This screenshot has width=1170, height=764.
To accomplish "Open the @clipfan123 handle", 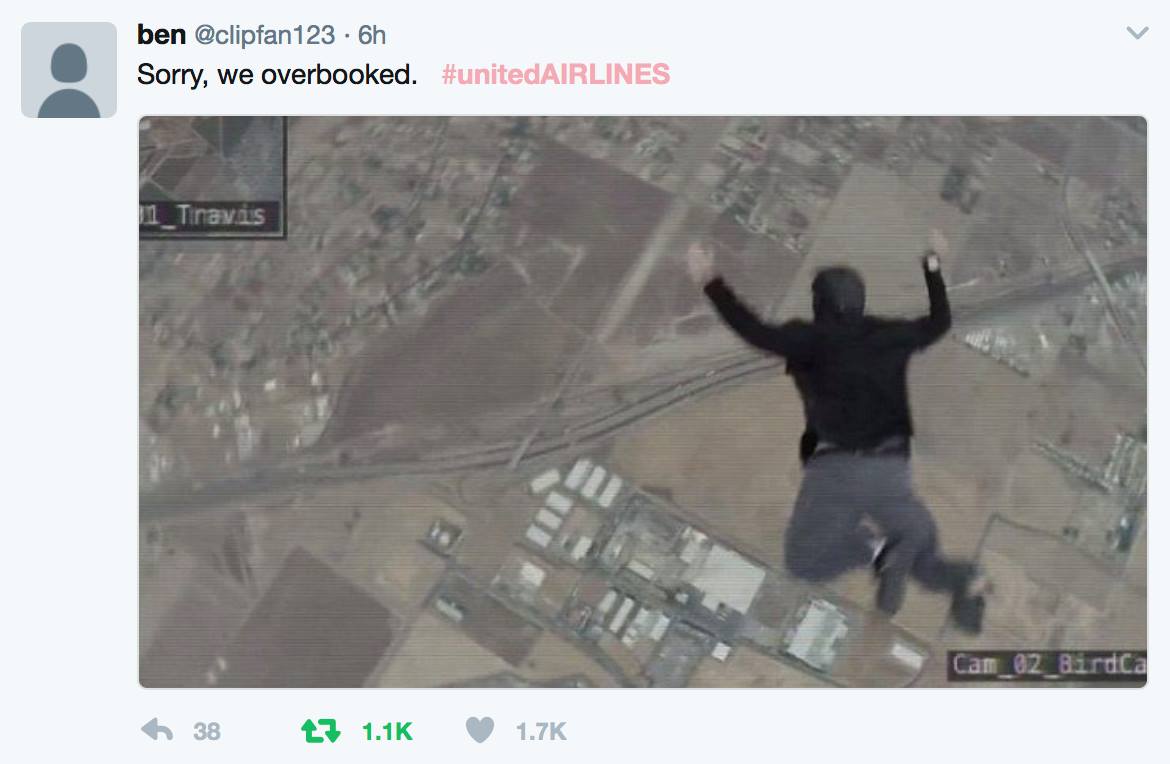I will 265,35.
